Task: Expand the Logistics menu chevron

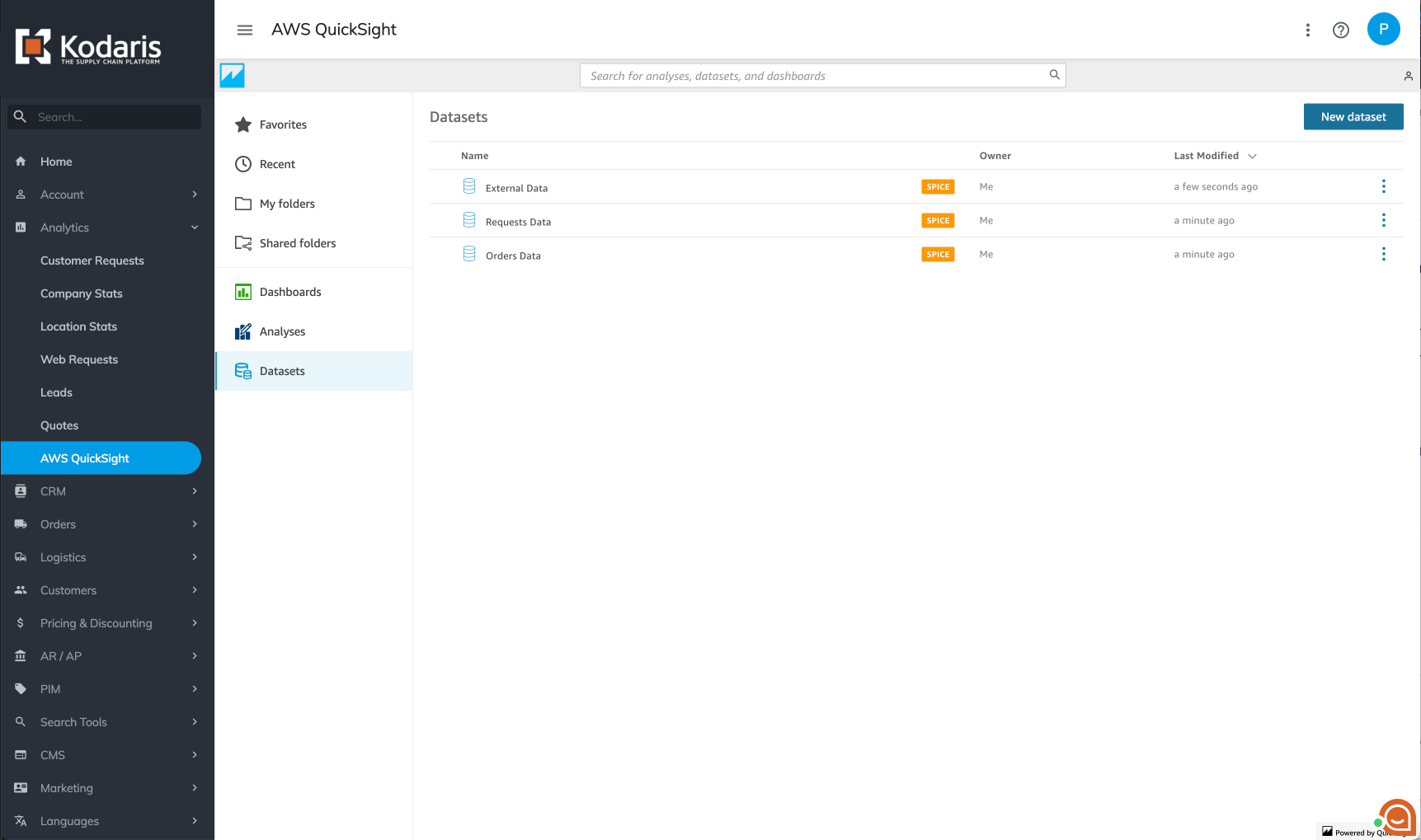Action: [195, 557]
